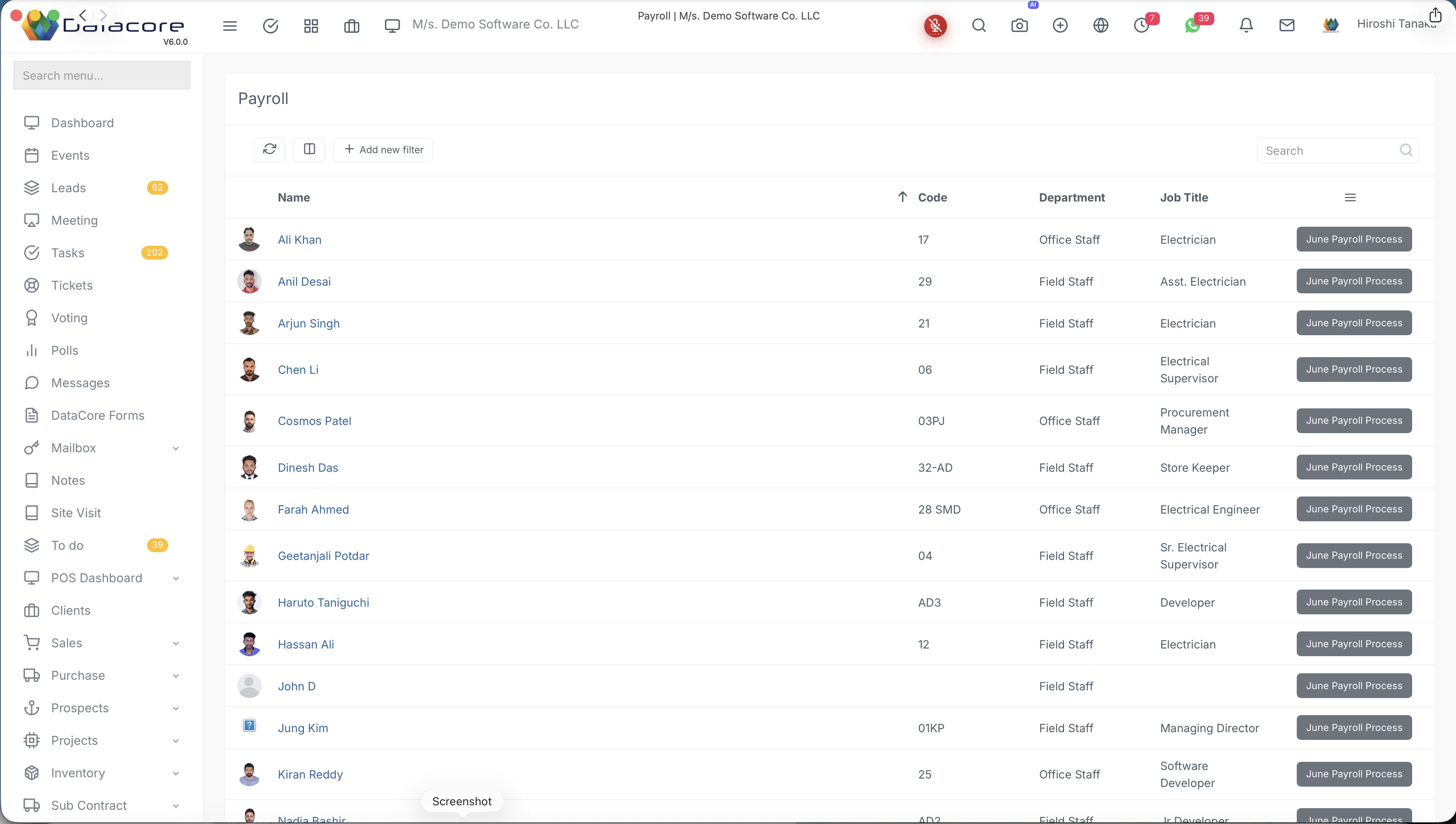Expand the Projects submenu chevron
The image size is (1456, 824).
coord(176,741)
